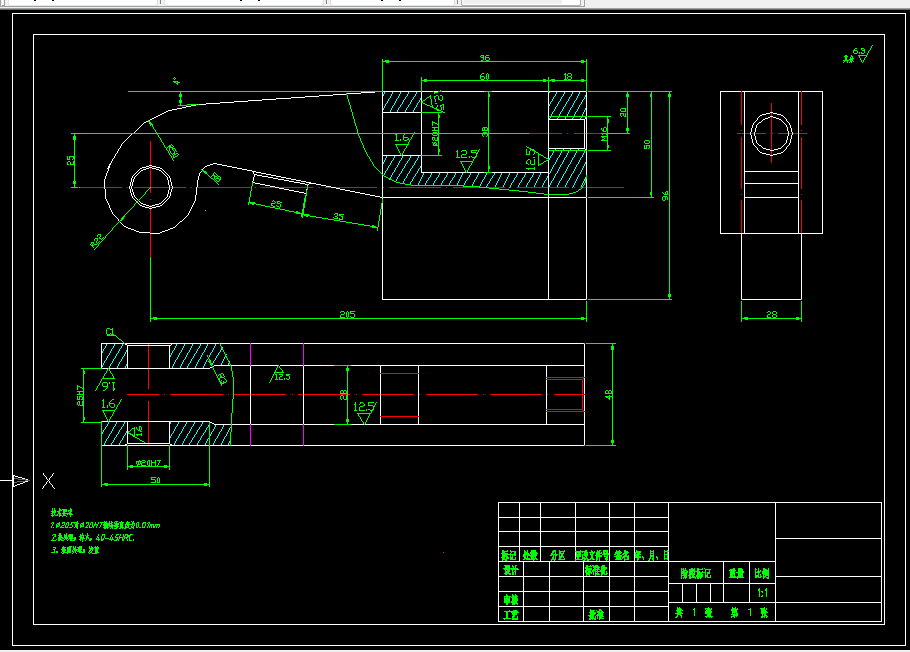Image resolution: width=910 pixels, height=652 pixels.
Task: Select the 60 horizontal dimension text
Action: [x=485, y=76]
